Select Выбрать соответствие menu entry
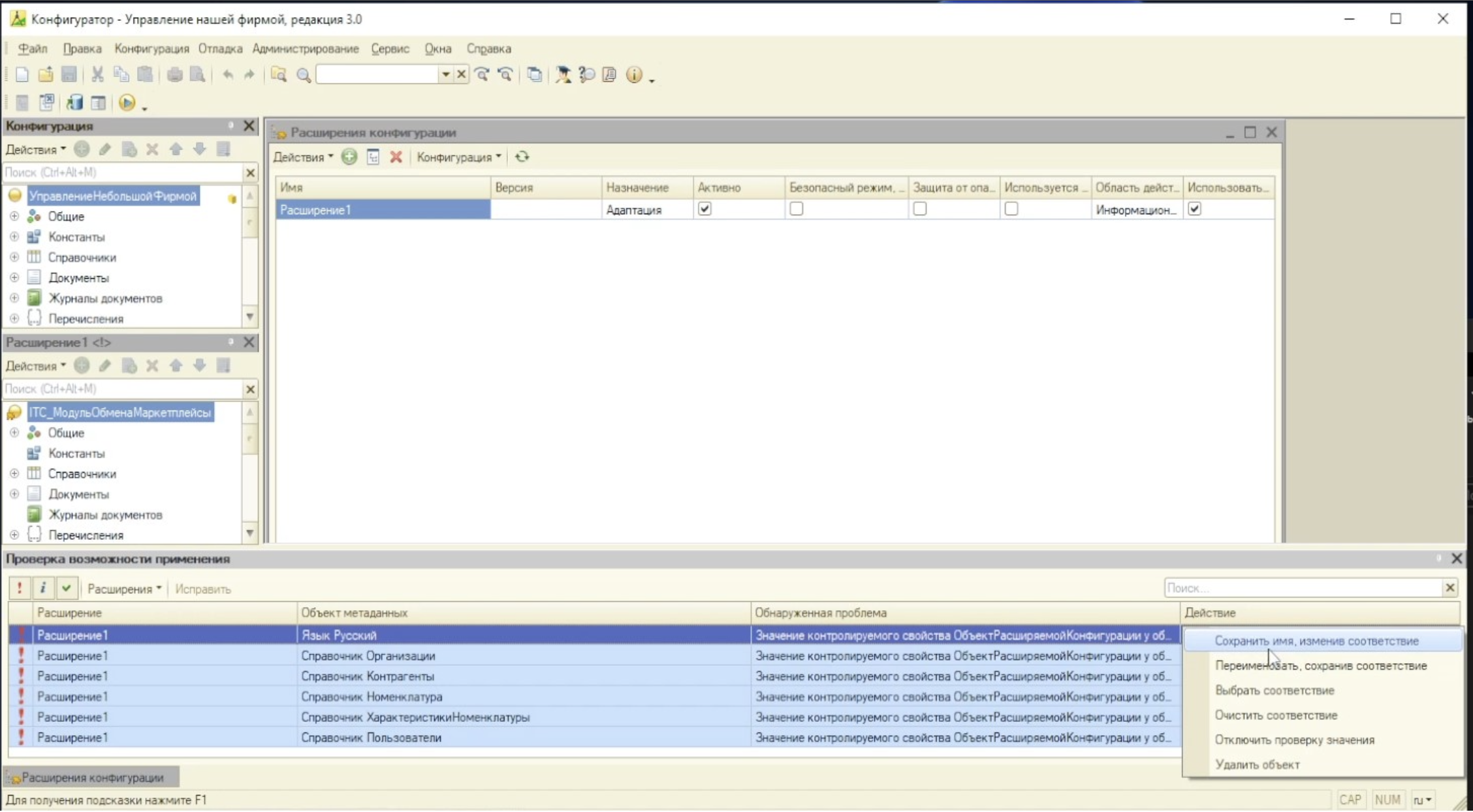Image resolution: width=1473 pixels, height=812 pixels. pos(1274,690)
